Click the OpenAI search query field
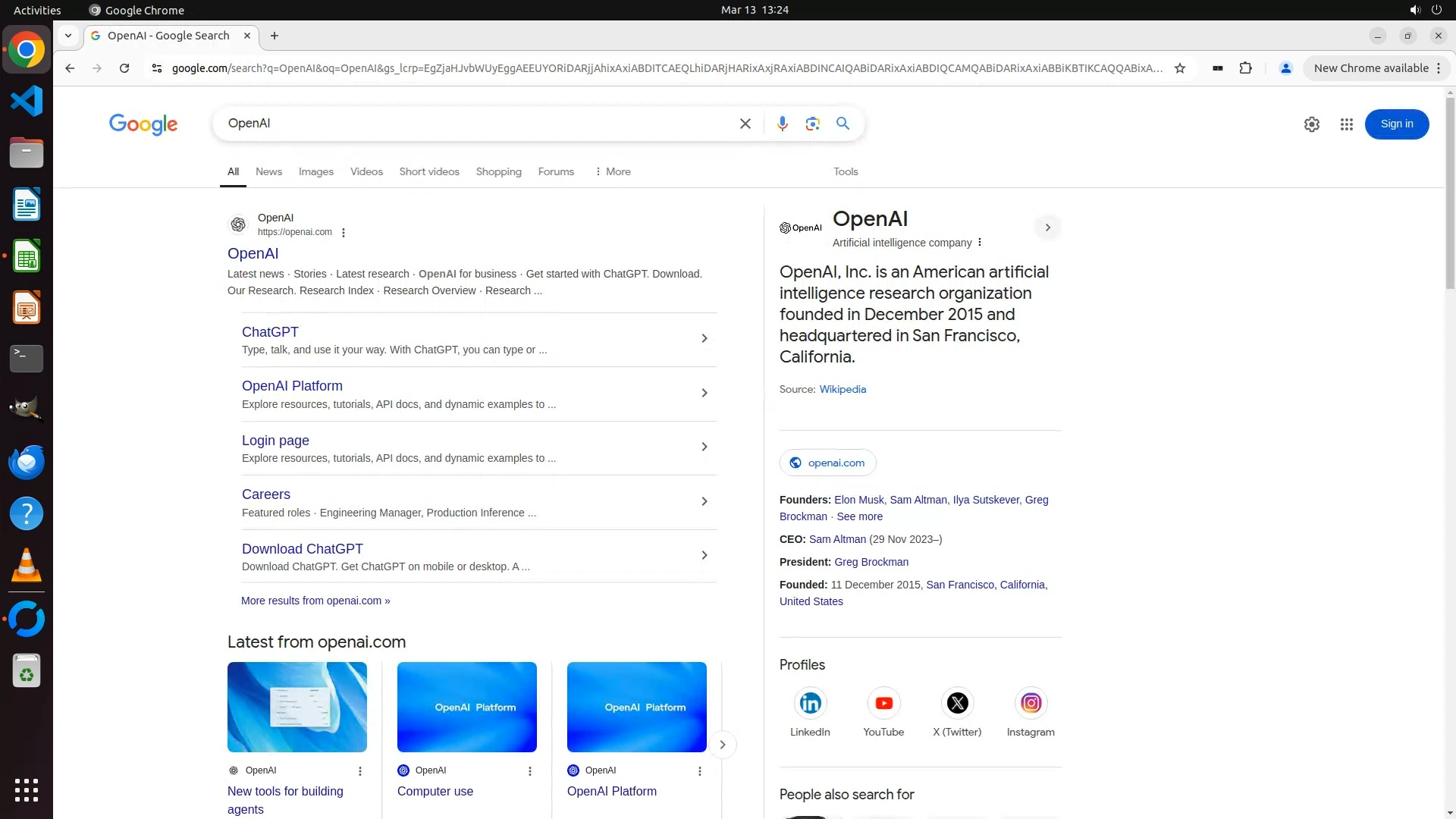The height and width of the screenshot is (819, 1456). tap(478, 124)
